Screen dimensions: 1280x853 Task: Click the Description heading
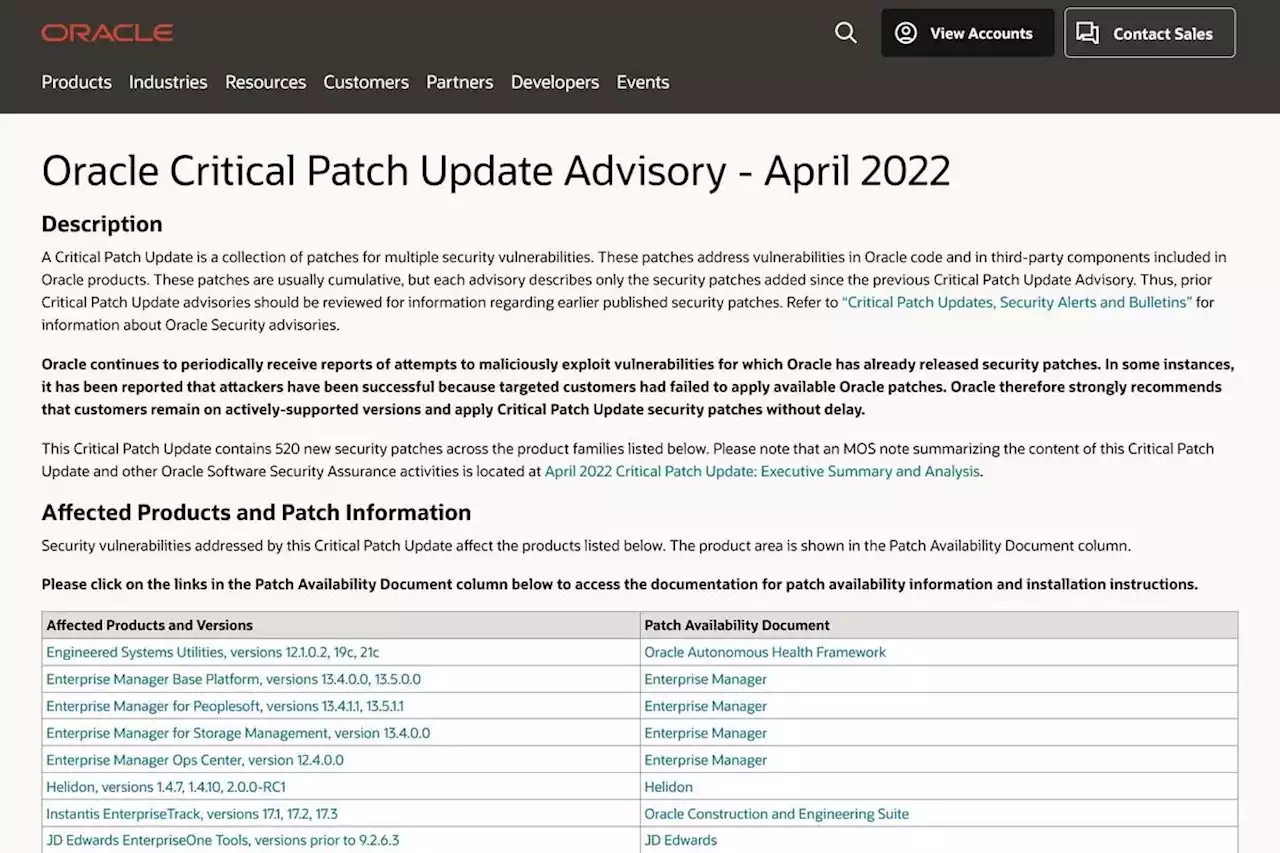(x=101, y=224)
